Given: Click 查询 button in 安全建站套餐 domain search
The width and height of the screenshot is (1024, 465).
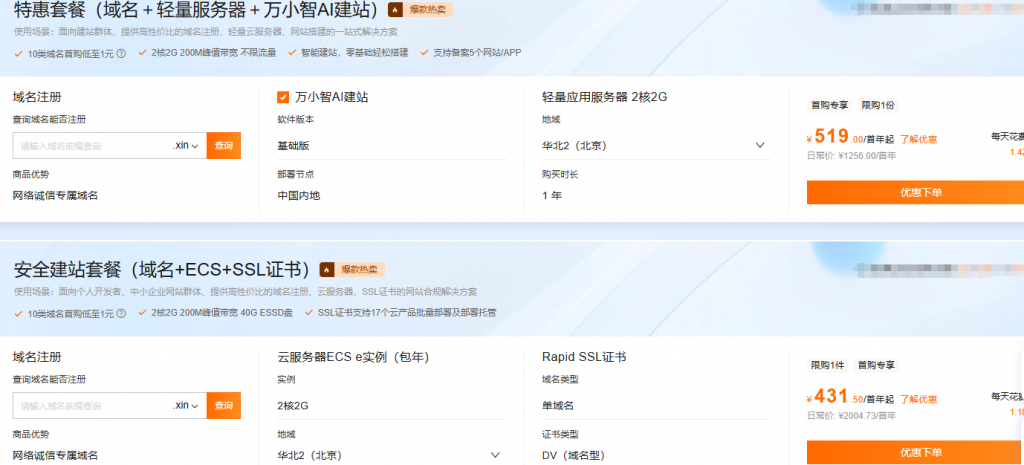Looking at the screenshot, I should [224, 405].
